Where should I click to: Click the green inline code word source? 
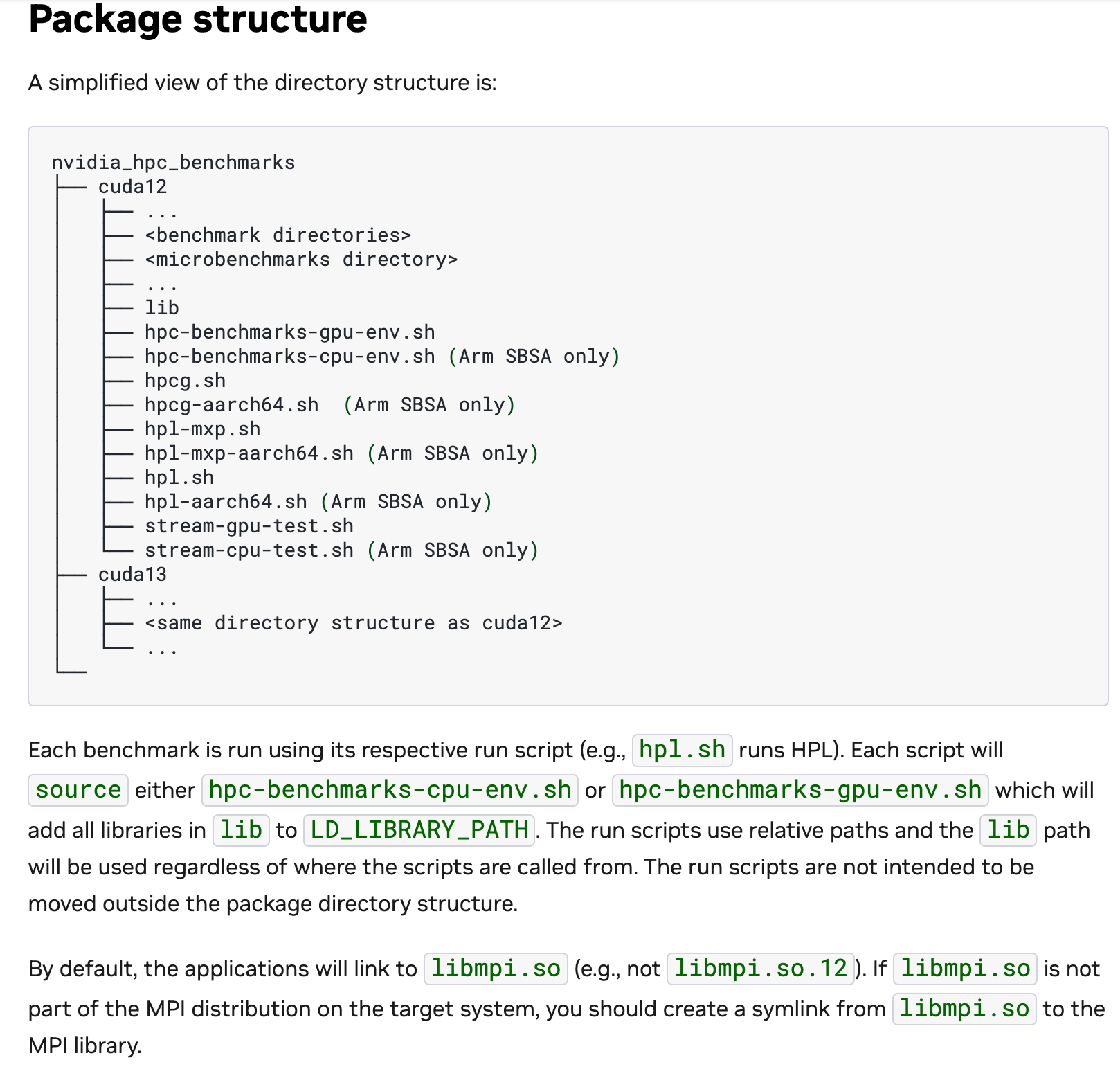78,790
